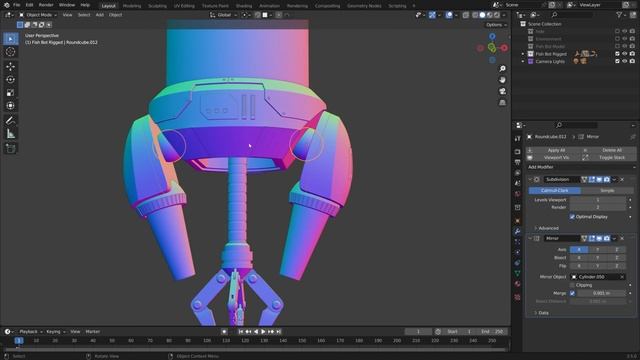
Task: Click the Apply All button
Action: point(553,150)
